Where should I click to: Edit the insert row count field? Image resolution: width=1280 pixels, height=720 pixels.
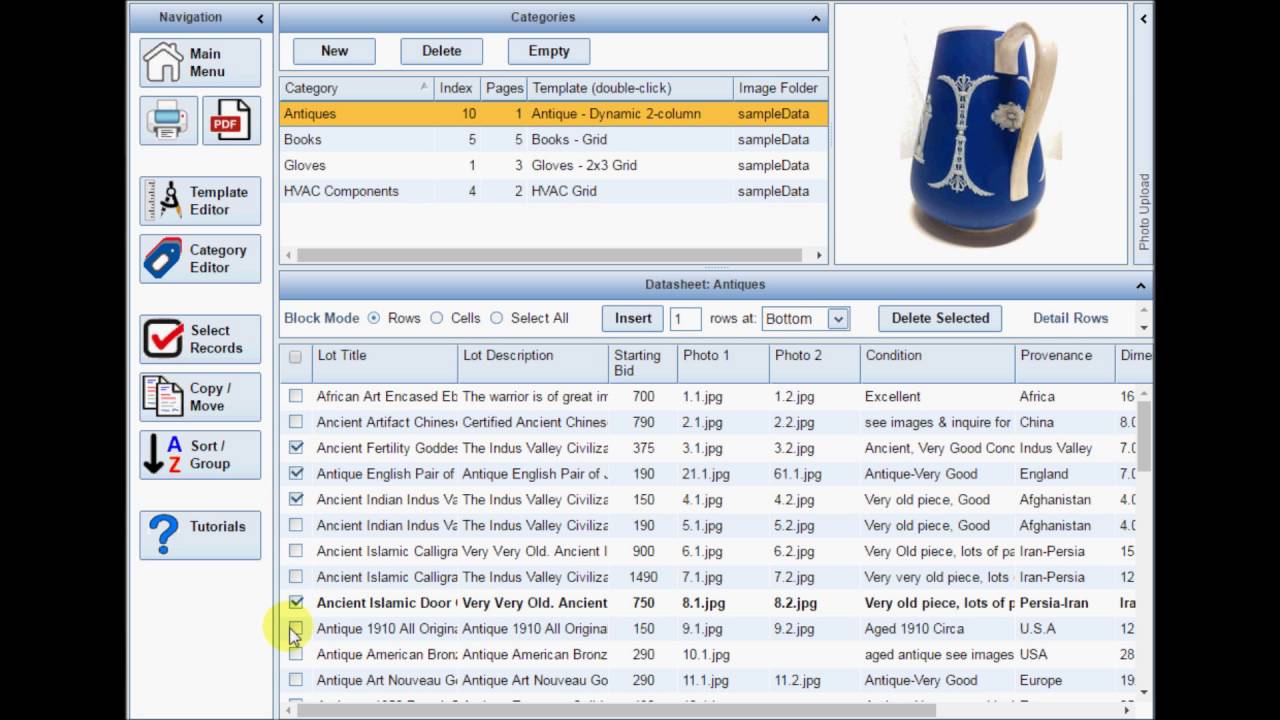685,319
